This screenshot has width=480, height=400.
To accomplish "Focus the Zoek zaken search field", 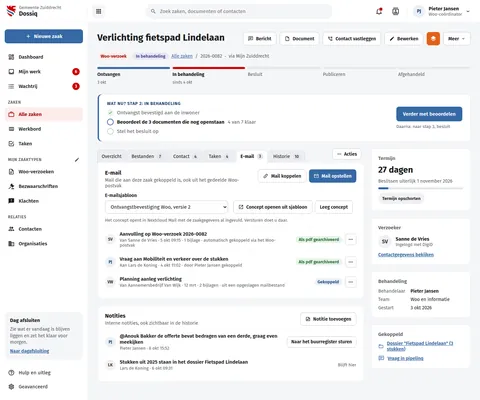I will point(239,11).
